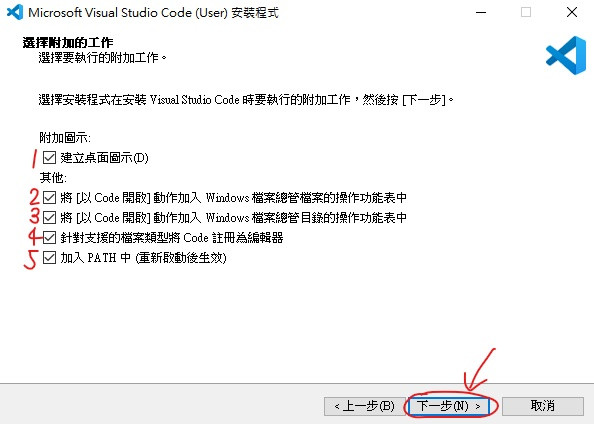Toggle 針對支援的檔案類型將 Code 註冊為編輯器 checkbox

49,238
